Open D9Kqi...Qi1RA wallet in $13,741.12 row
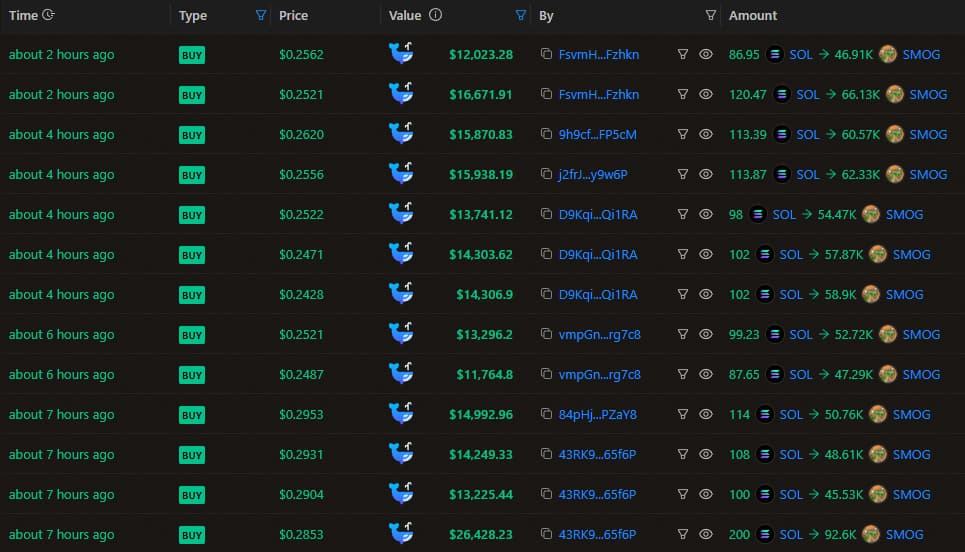Image resolution: width=965 pixels, height=552 pixels. click(x=598, y=214)
